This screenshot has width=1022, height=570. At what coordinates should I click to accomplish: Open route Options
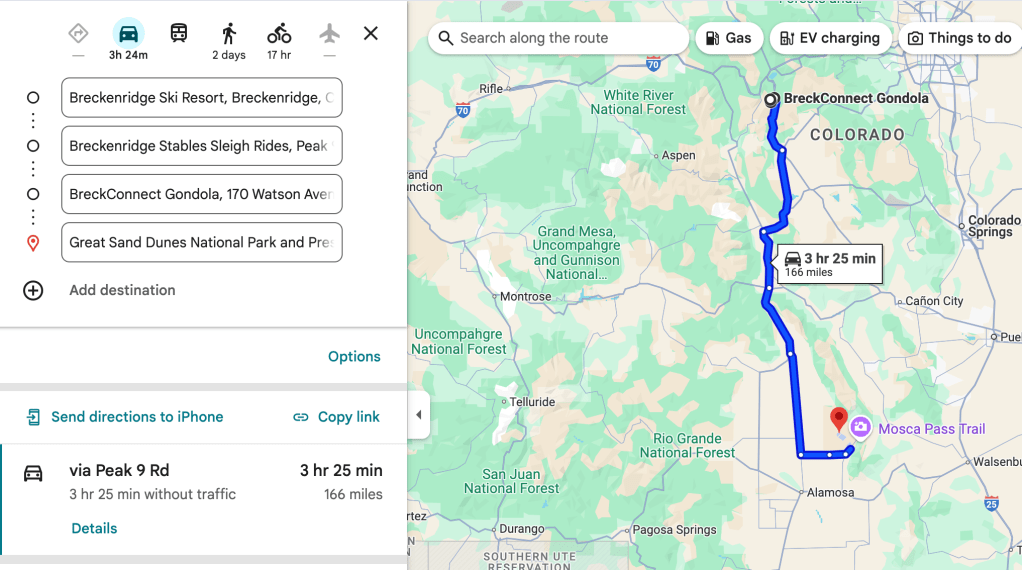pyautogui.click(x=354, y=357)
